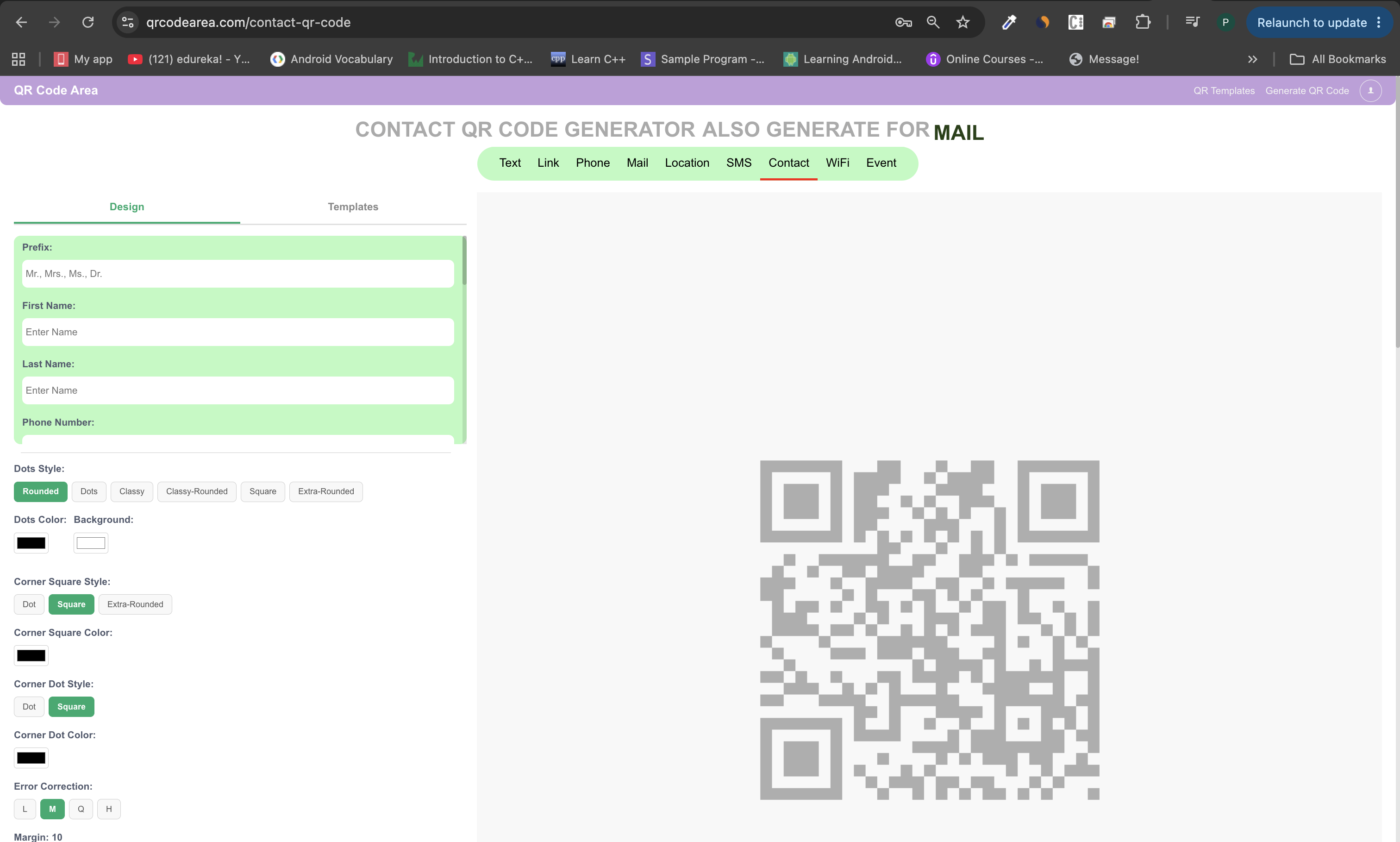Set error correction to L
Viewport: 1400px width, 842px height.
(25, 809)
